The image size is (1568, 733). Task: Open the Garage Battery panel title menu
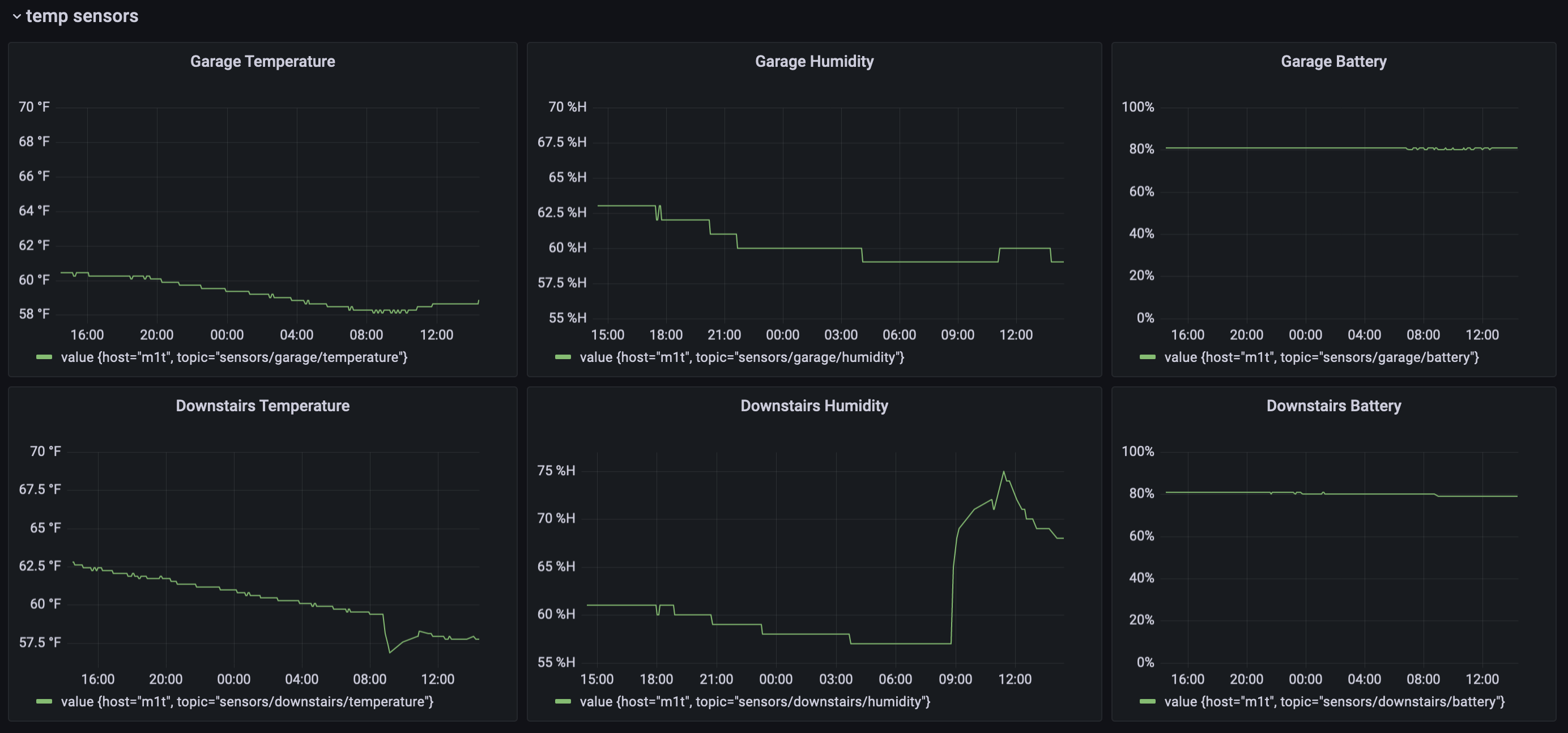[x=1333, y=62]
